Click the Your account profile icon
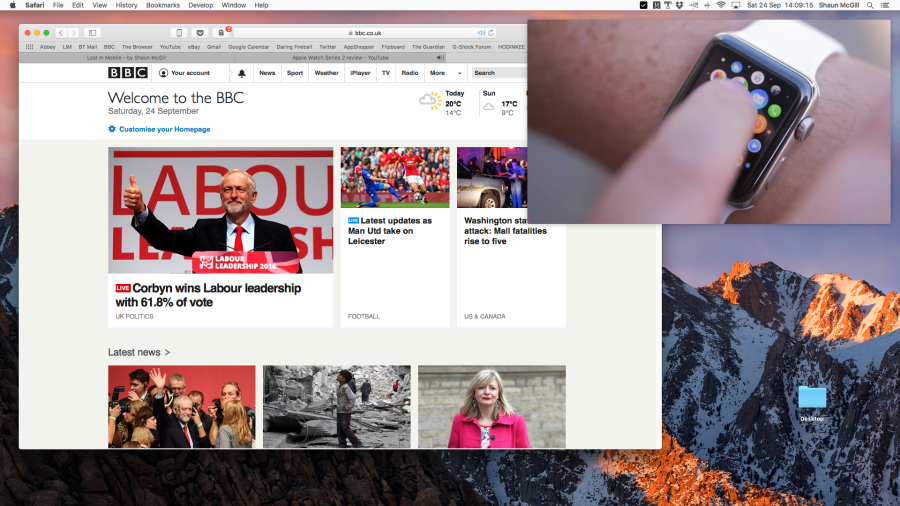900x506 pixels. 164,73
